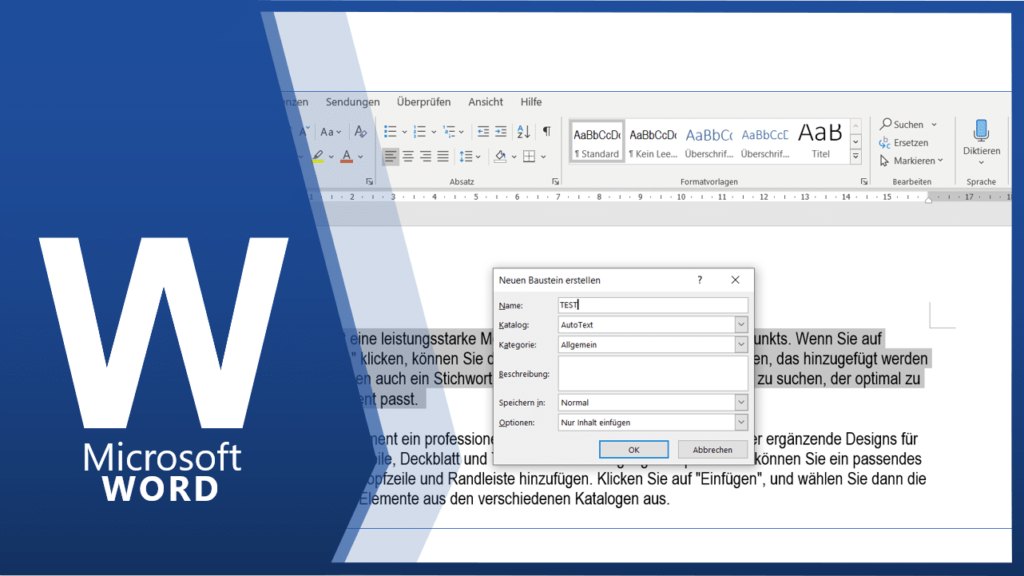1024x576 pixels.
Task: Expand the styles gallery more button
Action: pyautogui.click(x=856, y=157)
